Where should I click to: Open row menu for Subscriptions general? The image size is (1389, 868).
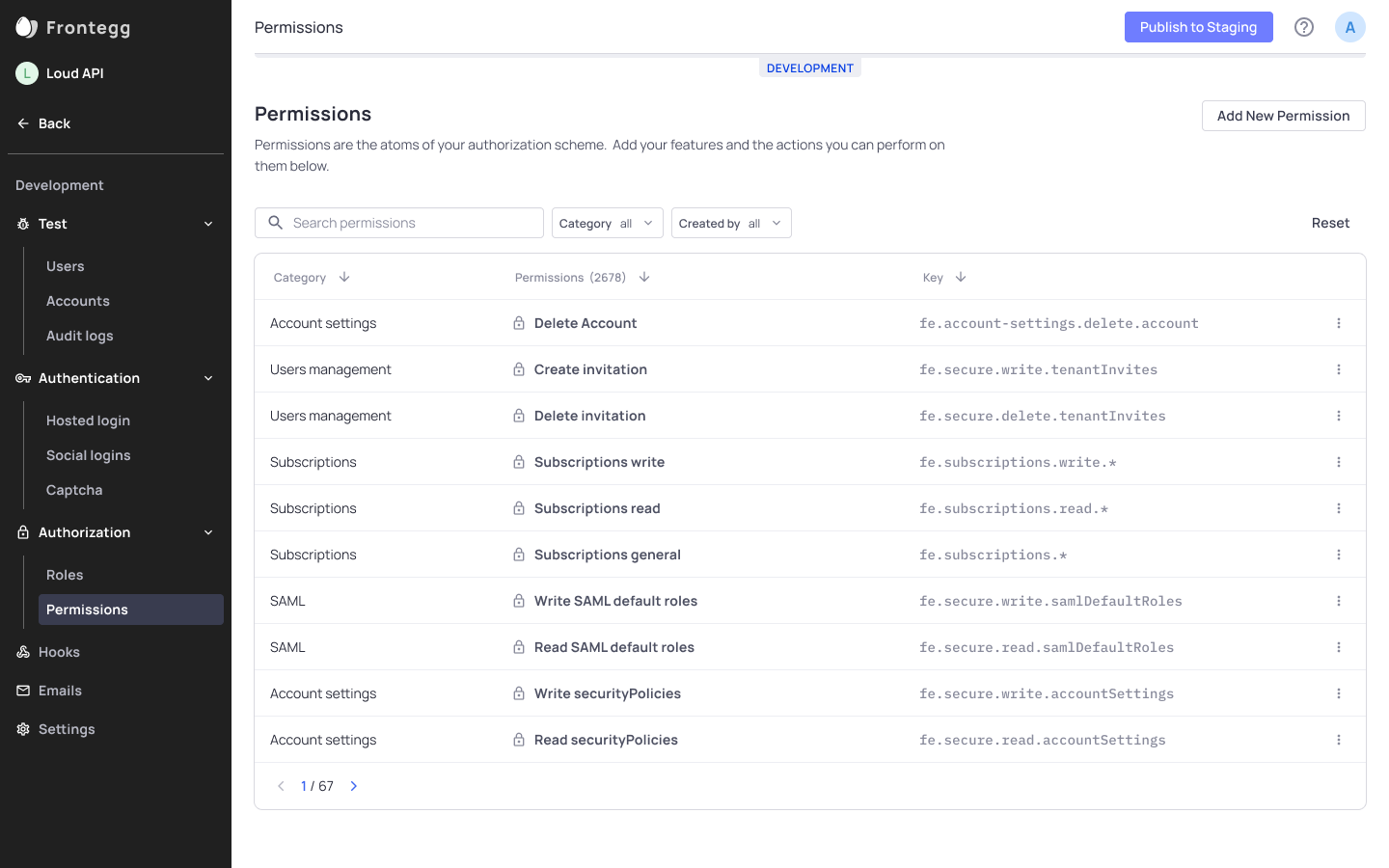click(1339, 555)
